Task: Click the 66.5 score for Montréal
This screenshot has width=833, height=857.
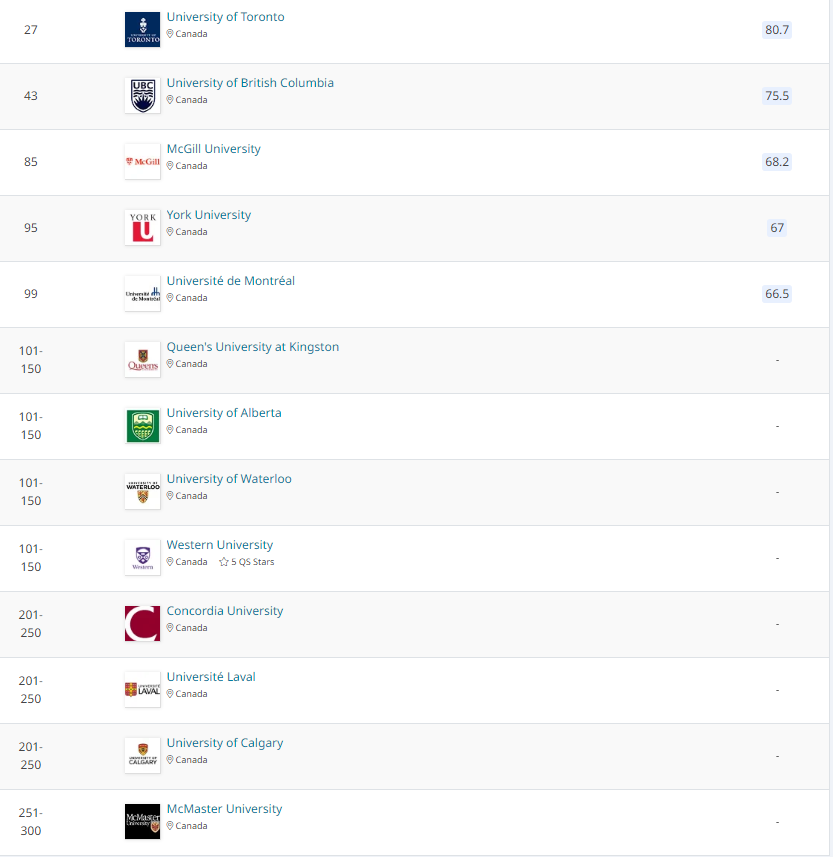Action: pyautogui.click(x=777, y=294)
